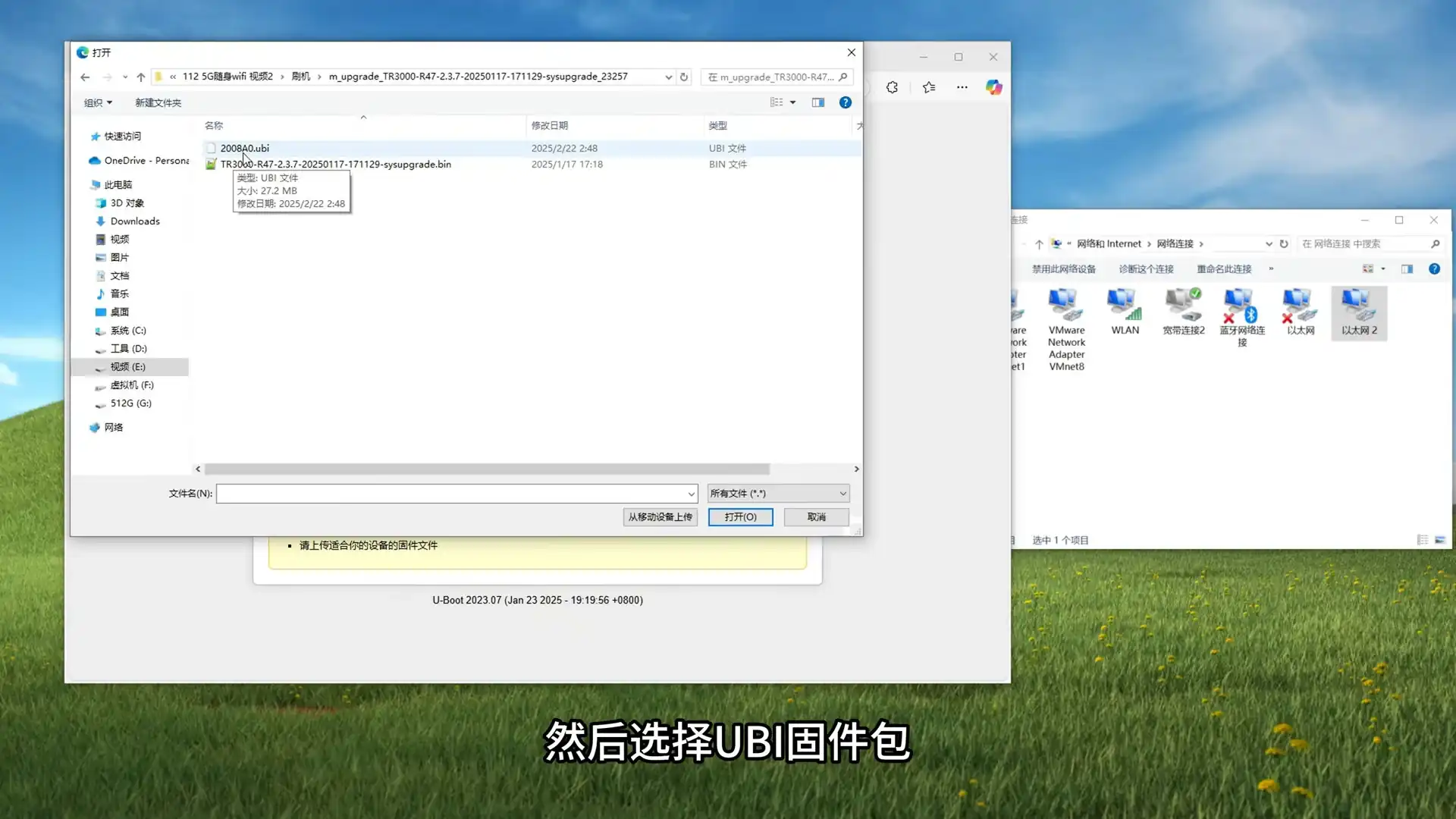Select the 宽带连接2 connection icon
This screenshot has height=819, width=1456.
coord(1183,312)
